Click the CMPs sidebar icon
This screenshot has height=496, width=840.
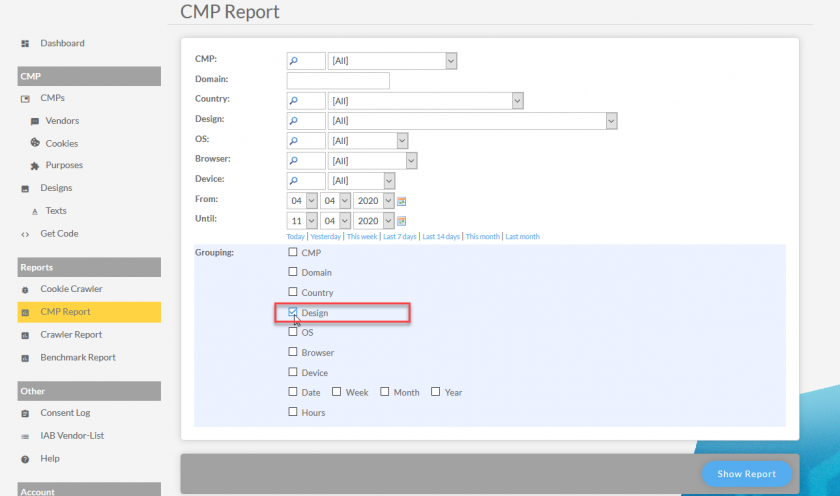(x=25, y=99)
